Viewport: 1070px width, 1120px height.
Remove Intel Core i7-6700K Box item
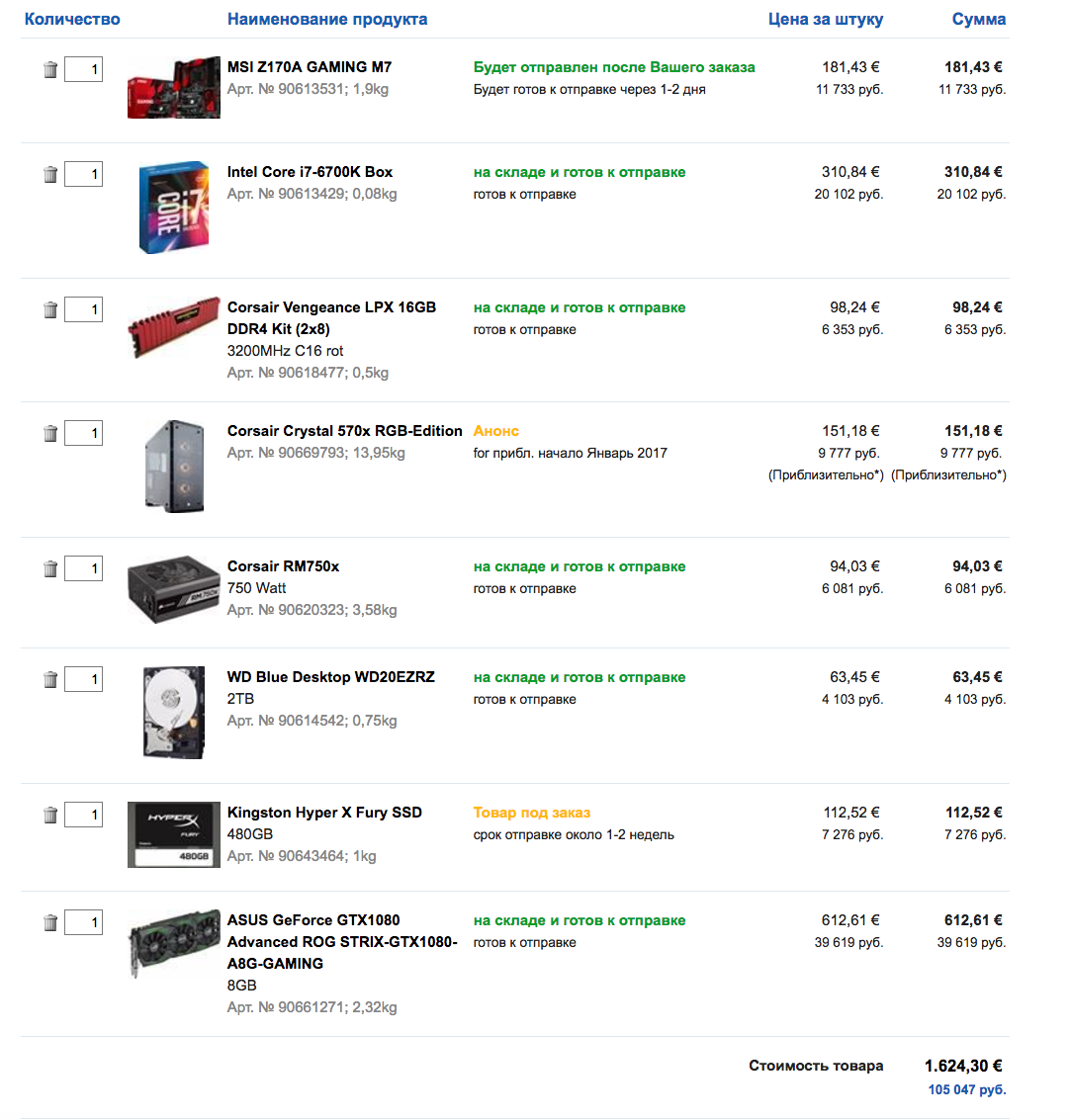tap(50, 174)
